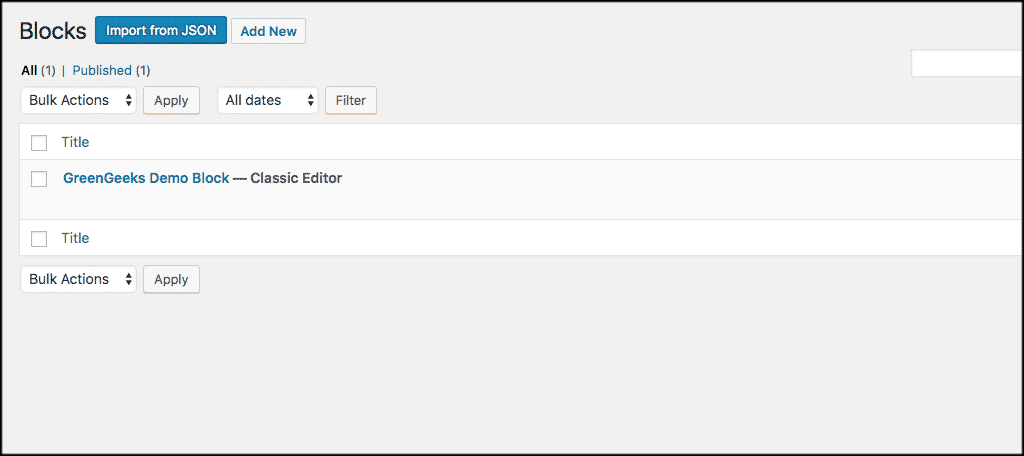The width and height of the screenshot is (1024, 456).
Task: Select the GreenGeeks Demo Block checkbox
Action: coord(39,179)
